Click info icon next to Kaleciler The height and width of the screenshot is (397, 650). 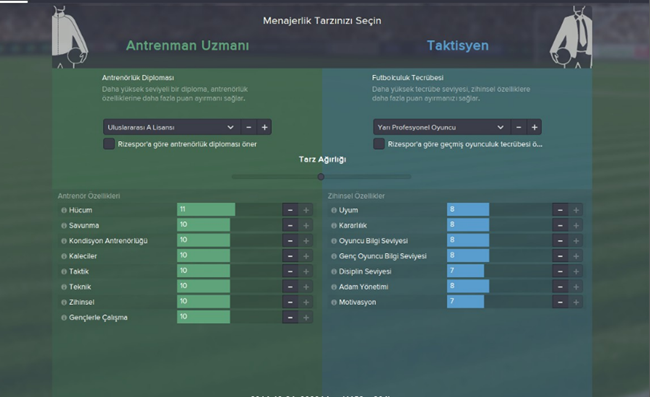tap(64, 256)
